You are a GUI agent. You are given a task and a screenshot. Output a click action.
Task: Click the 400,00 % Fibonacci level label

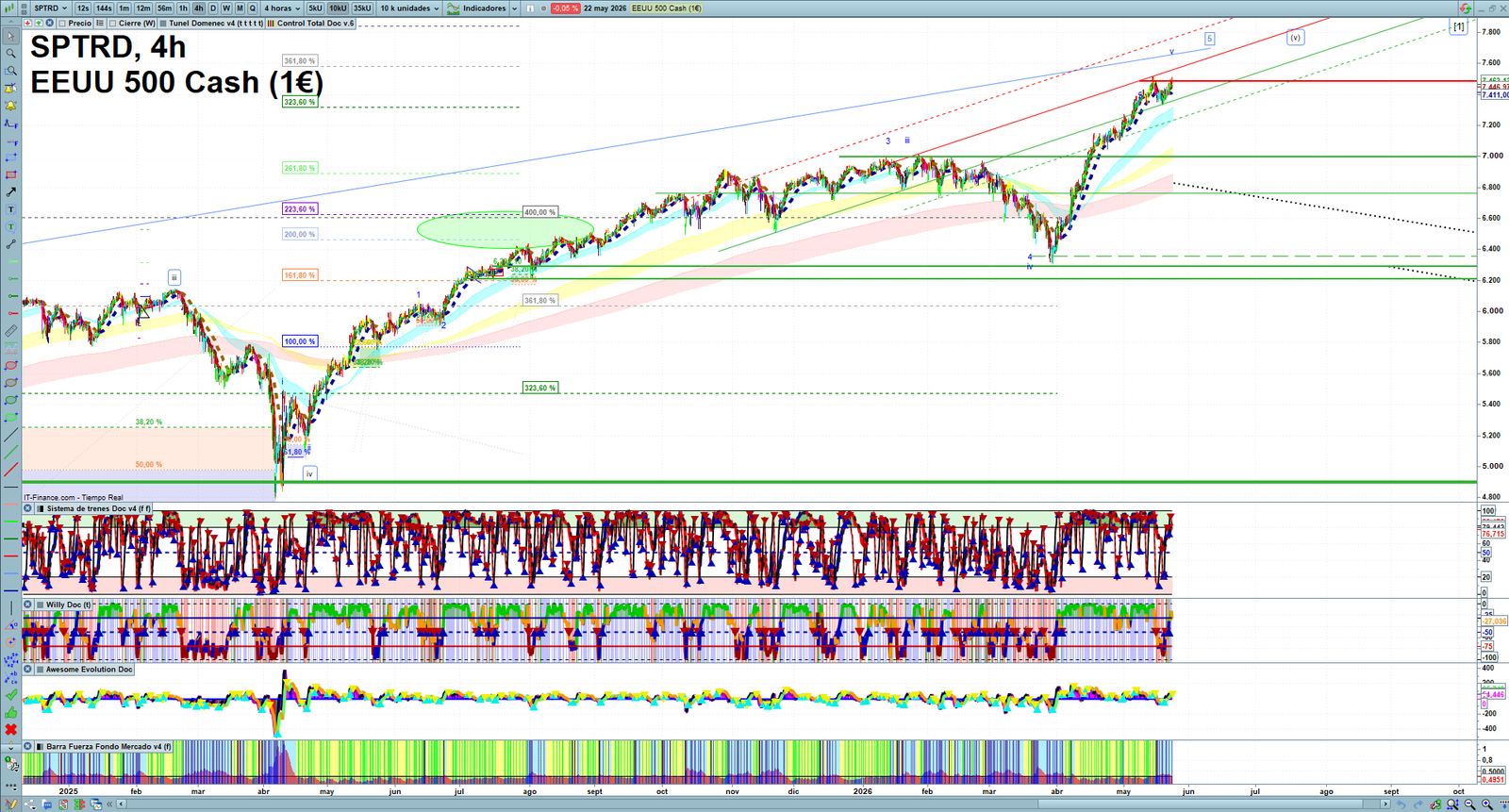point(540,212)
